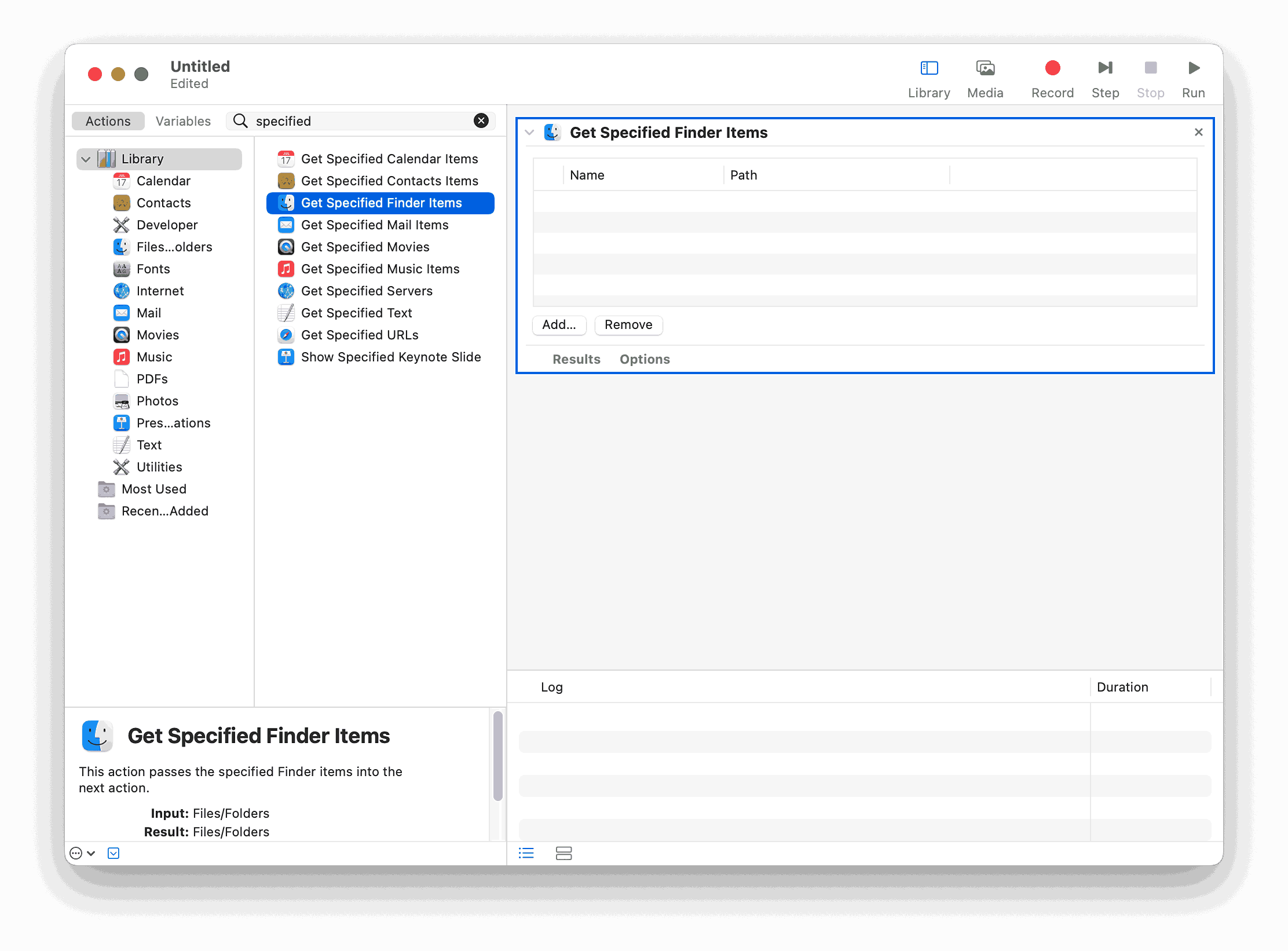Viewport: 1288px width, 951px height.
Task: Select the Photos category in the sidebar
Action: coord(158,401)
